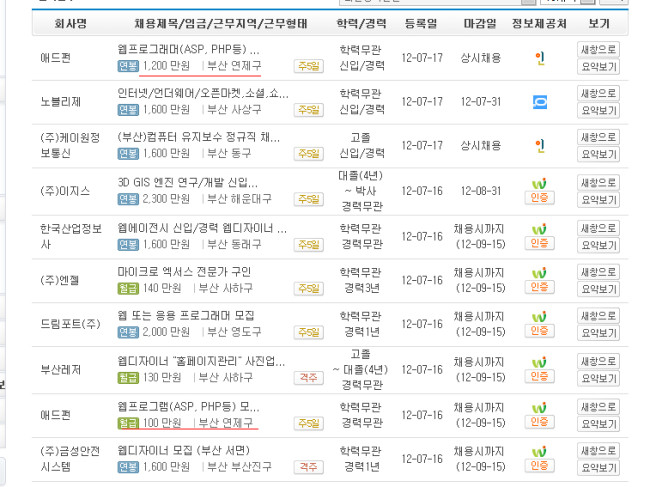
Task: Click the 연봉 badge in the 한국산업정보사 row
Action: (x=128, y=245)
